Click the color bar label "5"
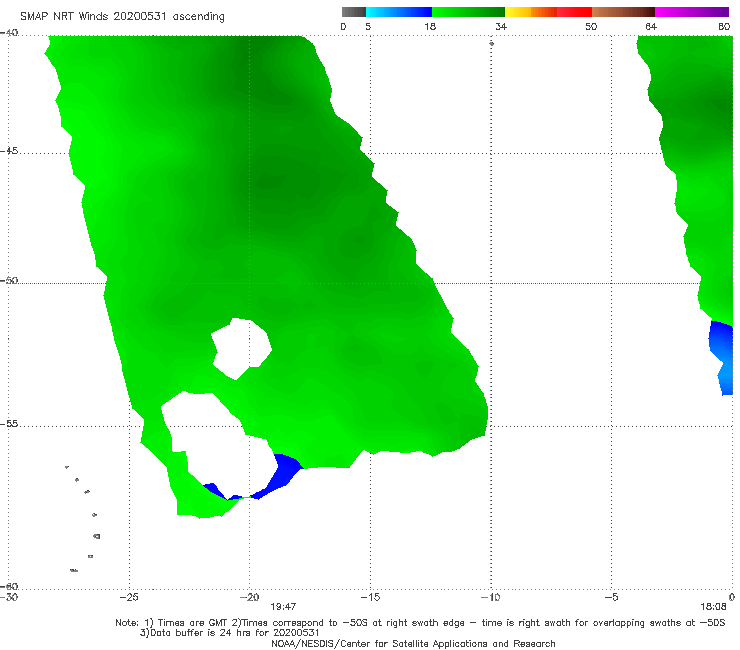 coord(368,27)
